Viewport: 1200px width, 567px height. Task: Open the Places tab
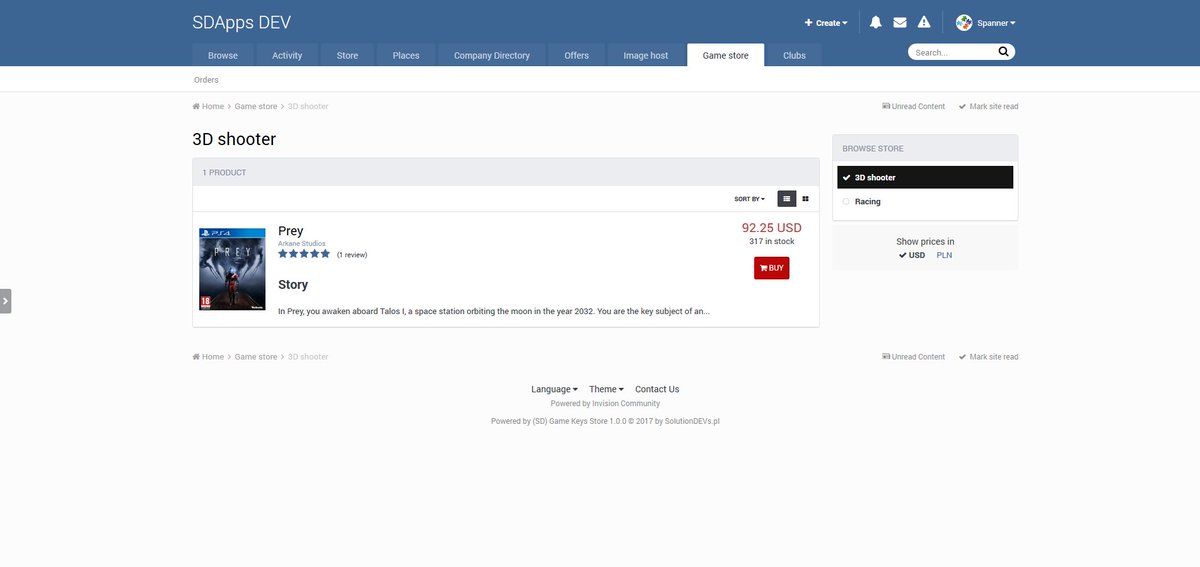(x=406, y=55)
